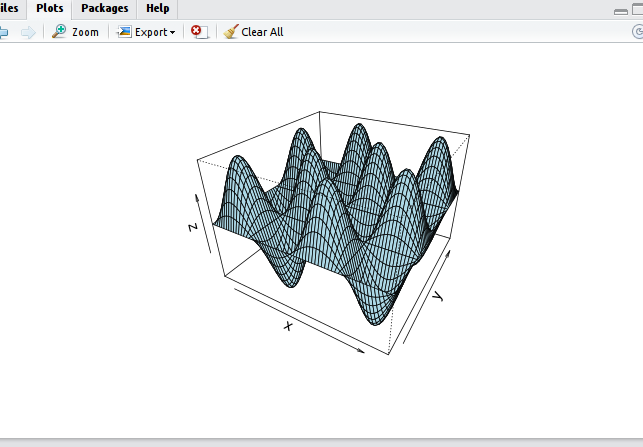The image size is (643, 447).
Task: Click the Export picture icon
Action: coord(125,32)
